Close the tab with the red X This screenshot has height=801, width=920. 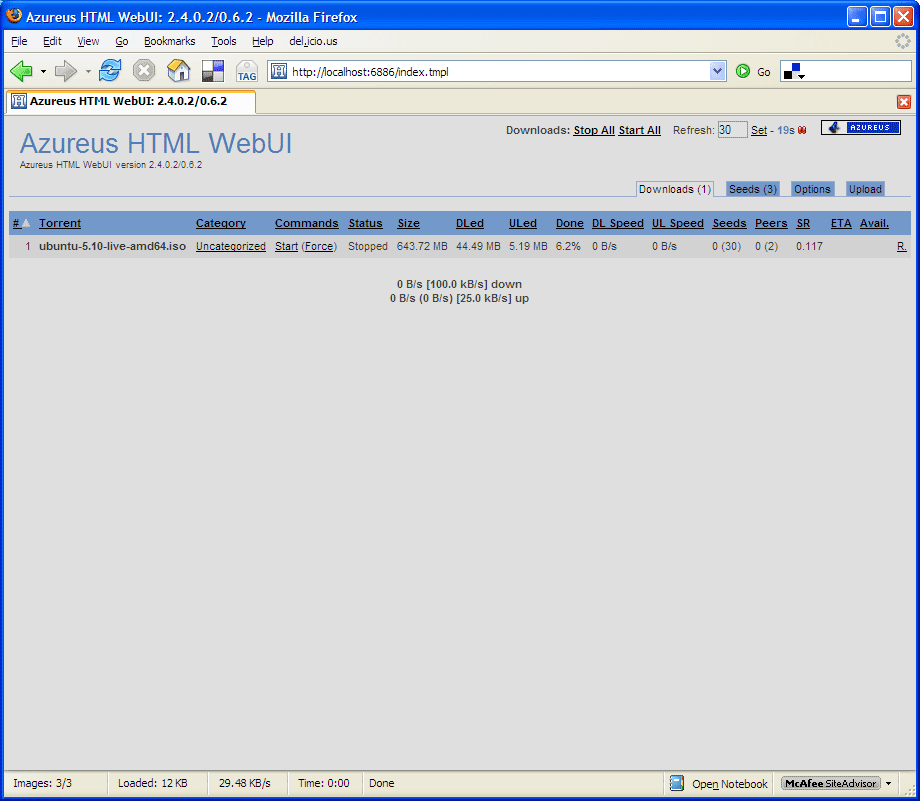[904, 102]
